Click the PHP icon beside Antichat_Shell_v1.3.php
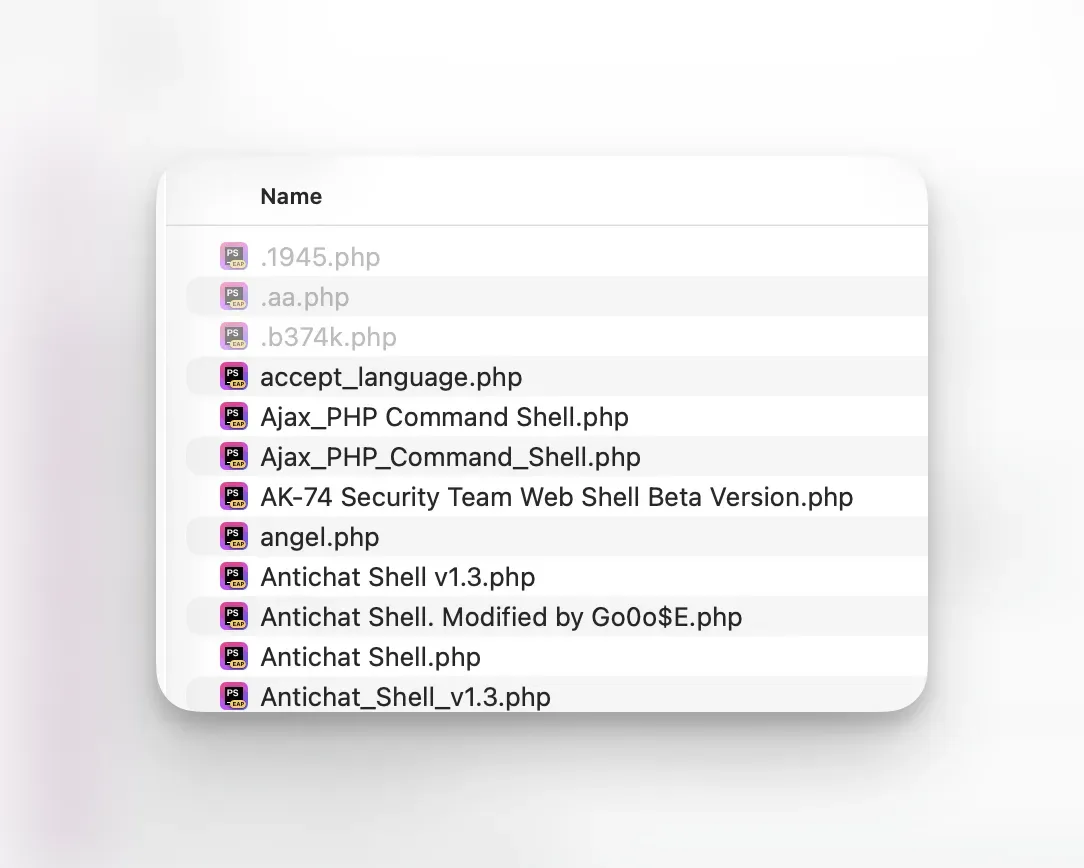 (x=233, y=696)
